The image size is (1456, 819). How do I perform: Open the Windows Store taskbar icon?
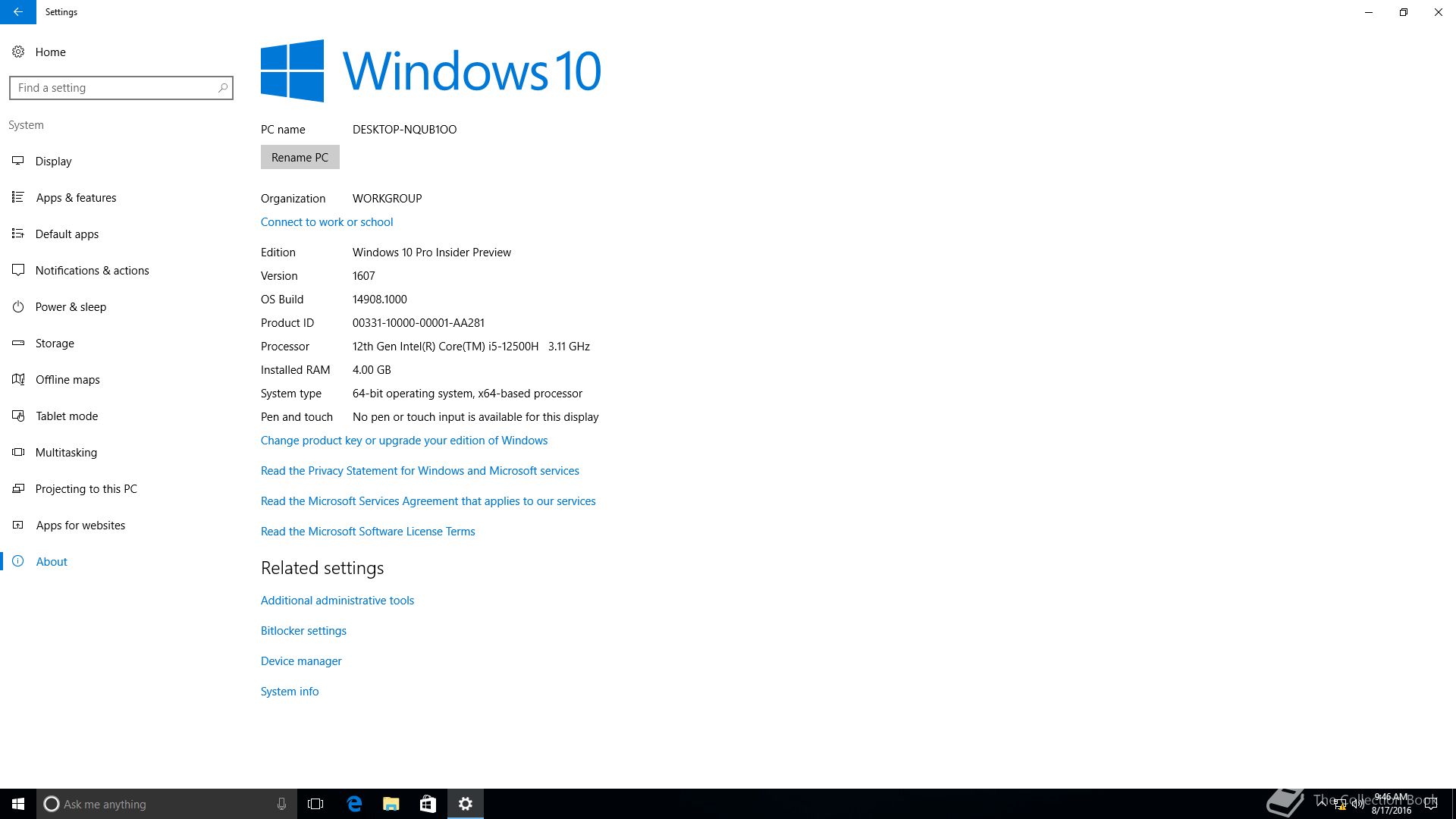(x=428, y=804)
